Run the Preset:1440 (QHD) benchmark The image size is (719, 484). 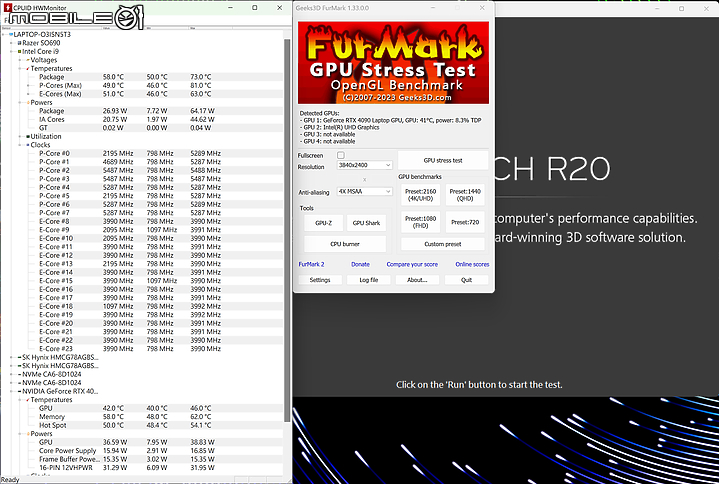pyautogui.click(x=465, y=195)
